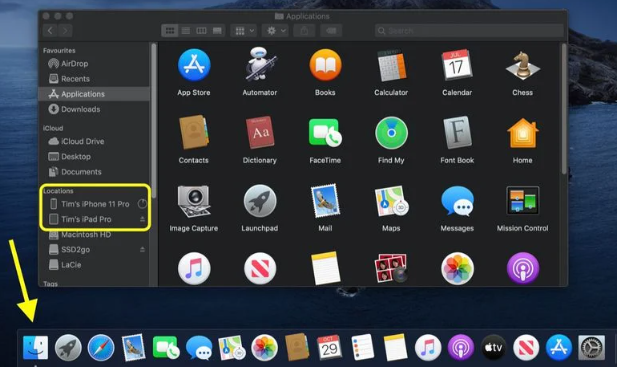617x367 pixels.
Task: Go forward with the Finder forward arrow
Action: [x=65, y=31]
